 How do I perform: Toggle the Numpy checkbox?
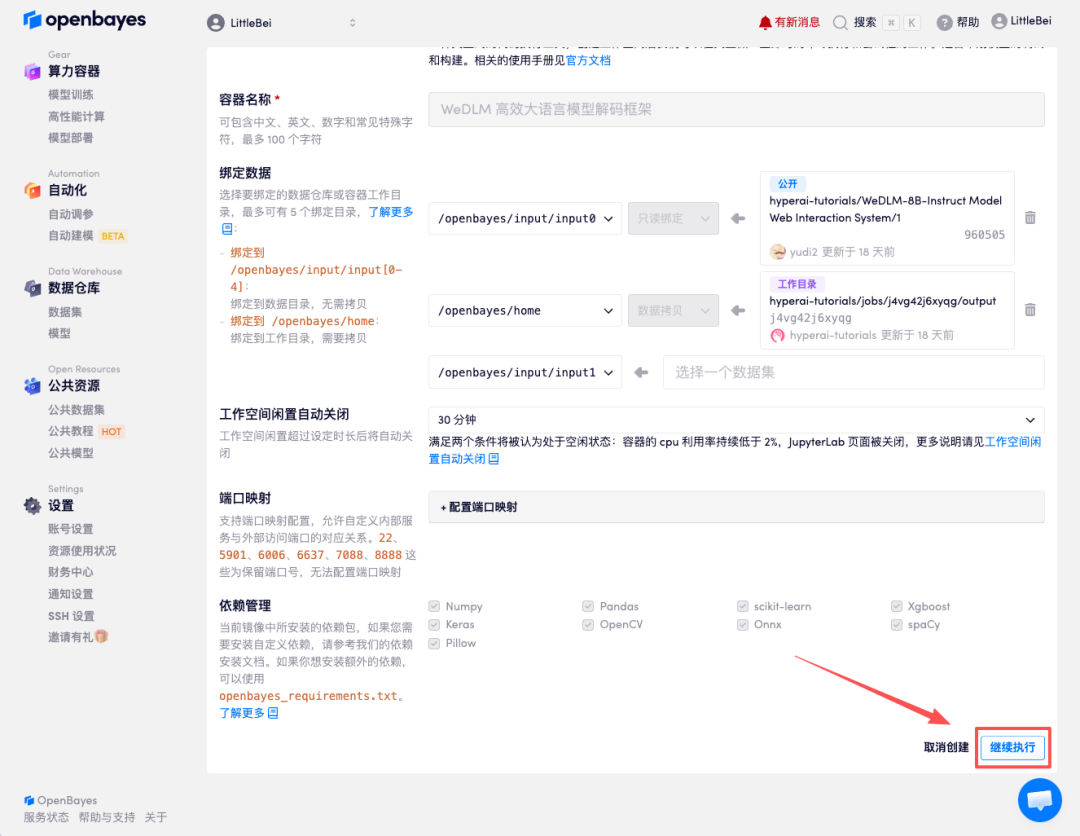pyautogui.click(x=434, y=606)
